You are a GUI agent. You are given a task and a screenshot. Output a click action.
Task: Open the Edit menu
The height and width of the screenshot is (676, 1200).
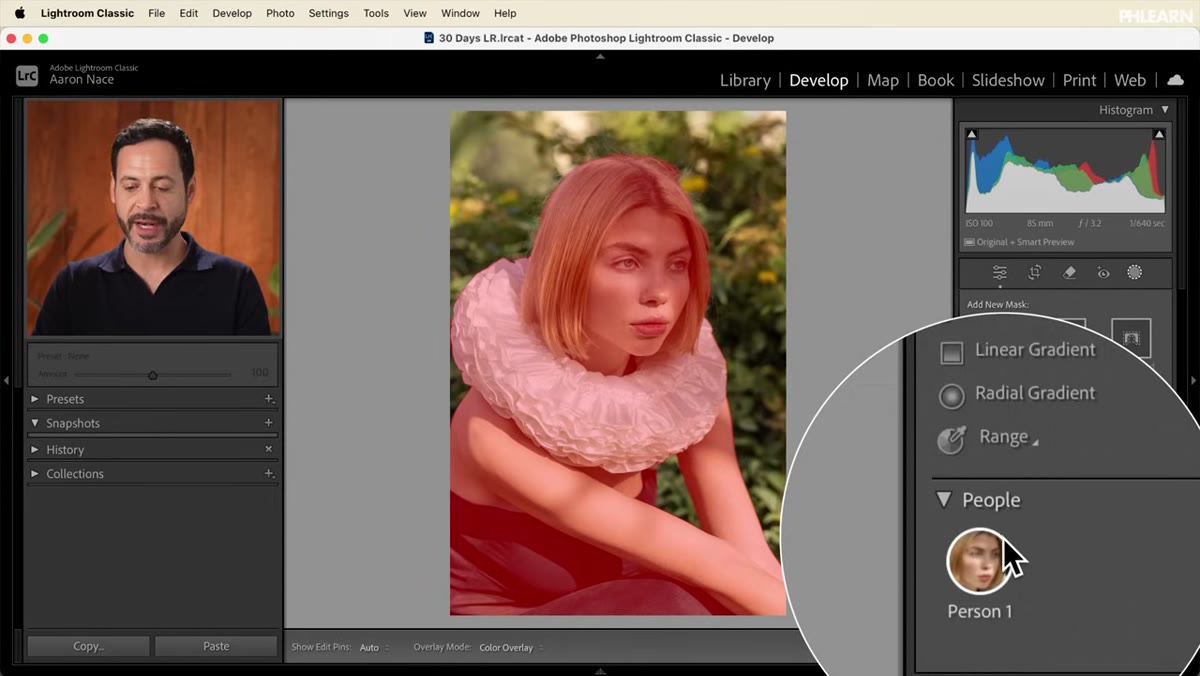189,13
